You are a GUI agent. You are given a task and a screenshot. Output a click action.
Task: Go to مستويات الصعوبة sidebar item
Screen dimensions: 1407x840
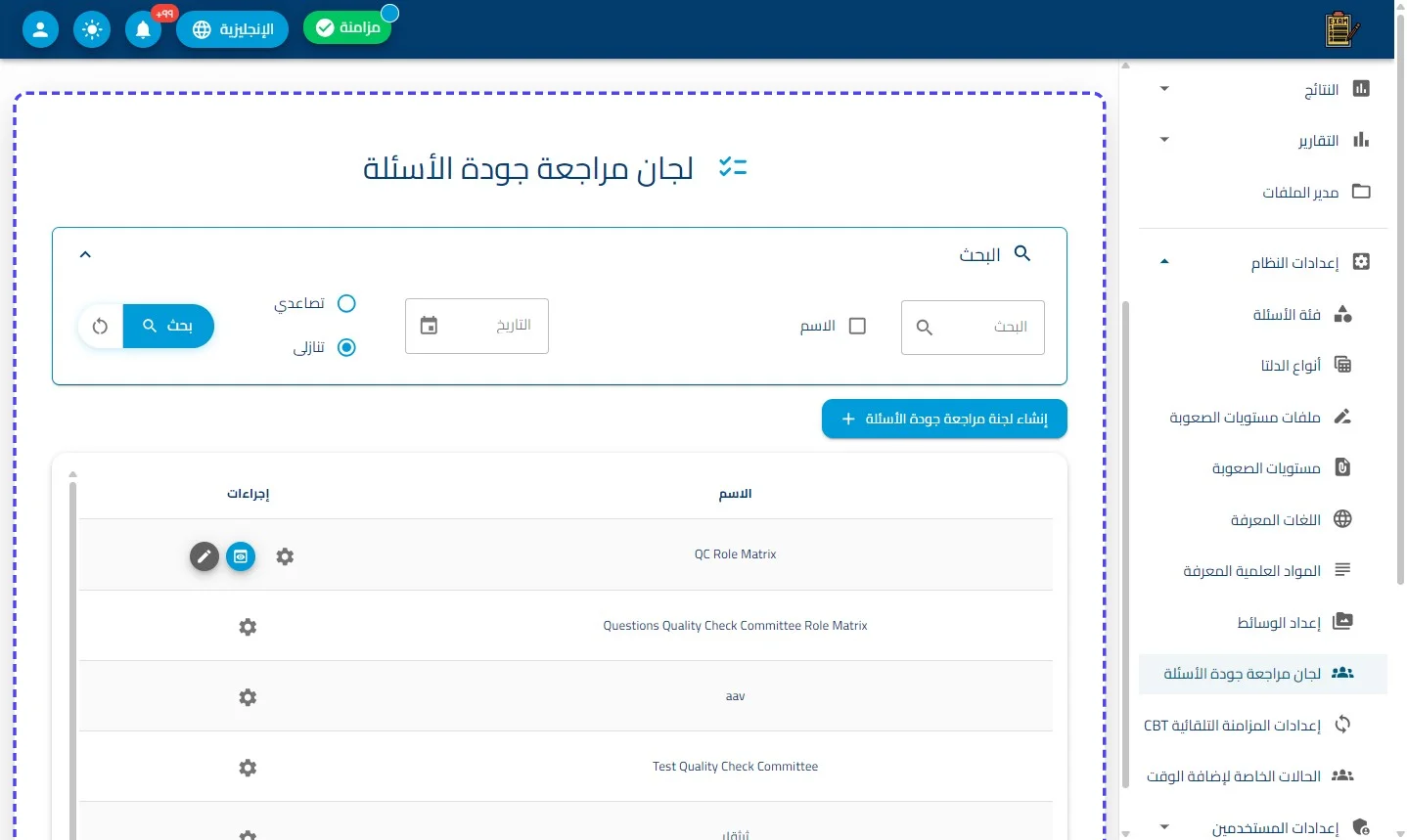pos(1263,467)
